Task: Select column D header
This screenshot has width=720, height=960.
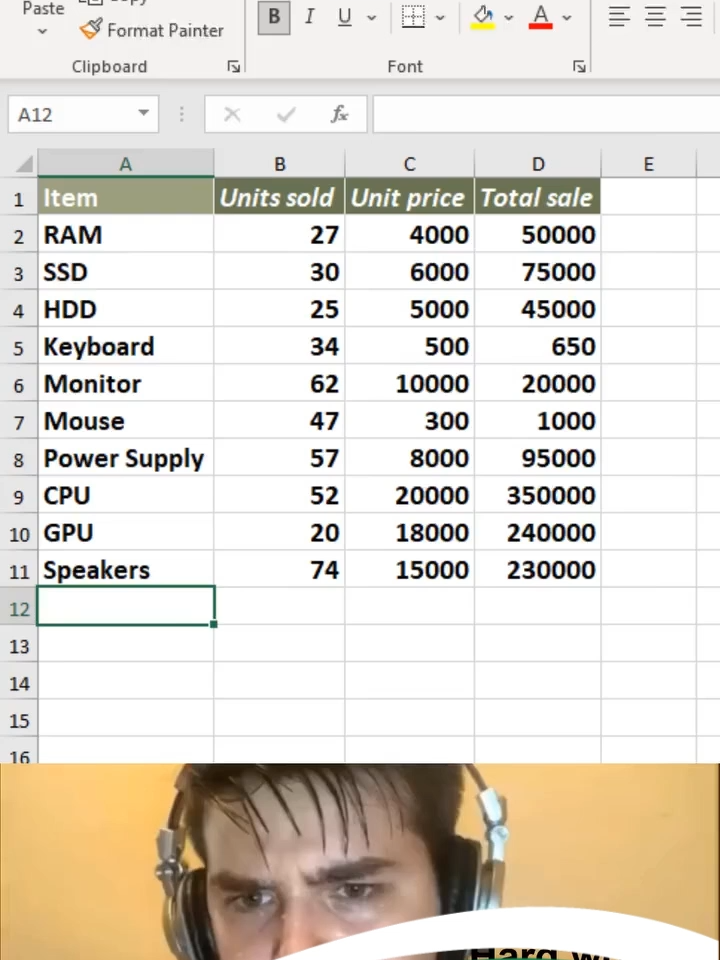Action: click(x=538, y=164)
